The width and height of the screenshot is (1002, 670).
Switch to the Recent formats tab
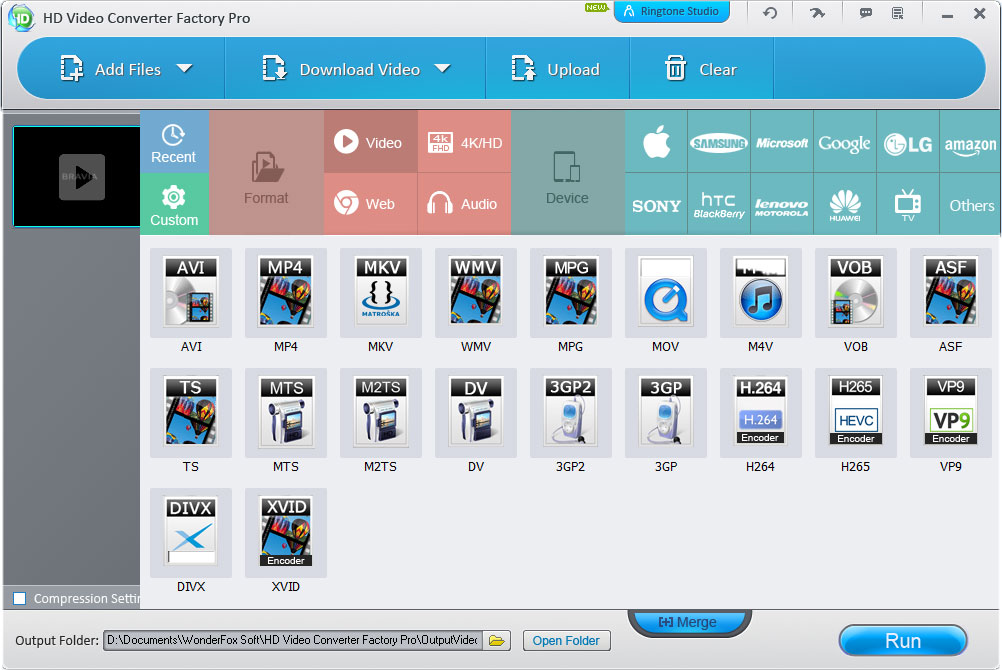[174, 142]
